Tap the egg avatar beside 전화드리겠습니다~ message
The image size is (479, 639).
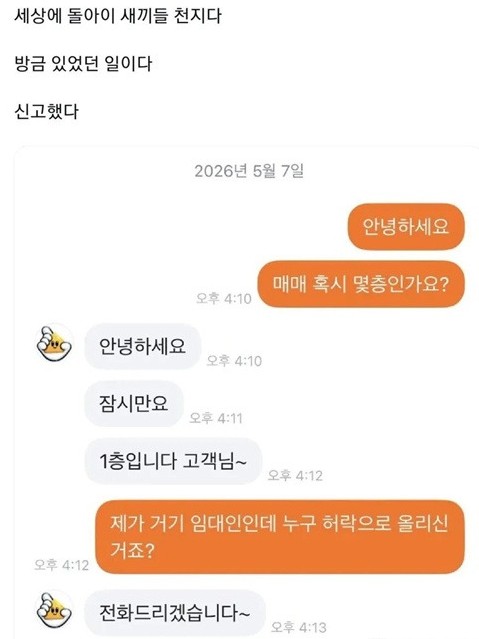pyautogui.click(x=55, y=610)
